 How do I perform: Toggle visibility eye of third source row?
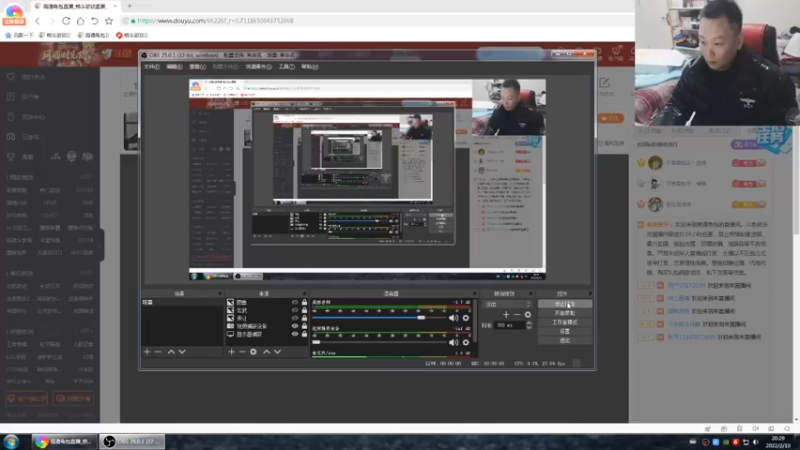pyautogui.click(x=295, y=318)
